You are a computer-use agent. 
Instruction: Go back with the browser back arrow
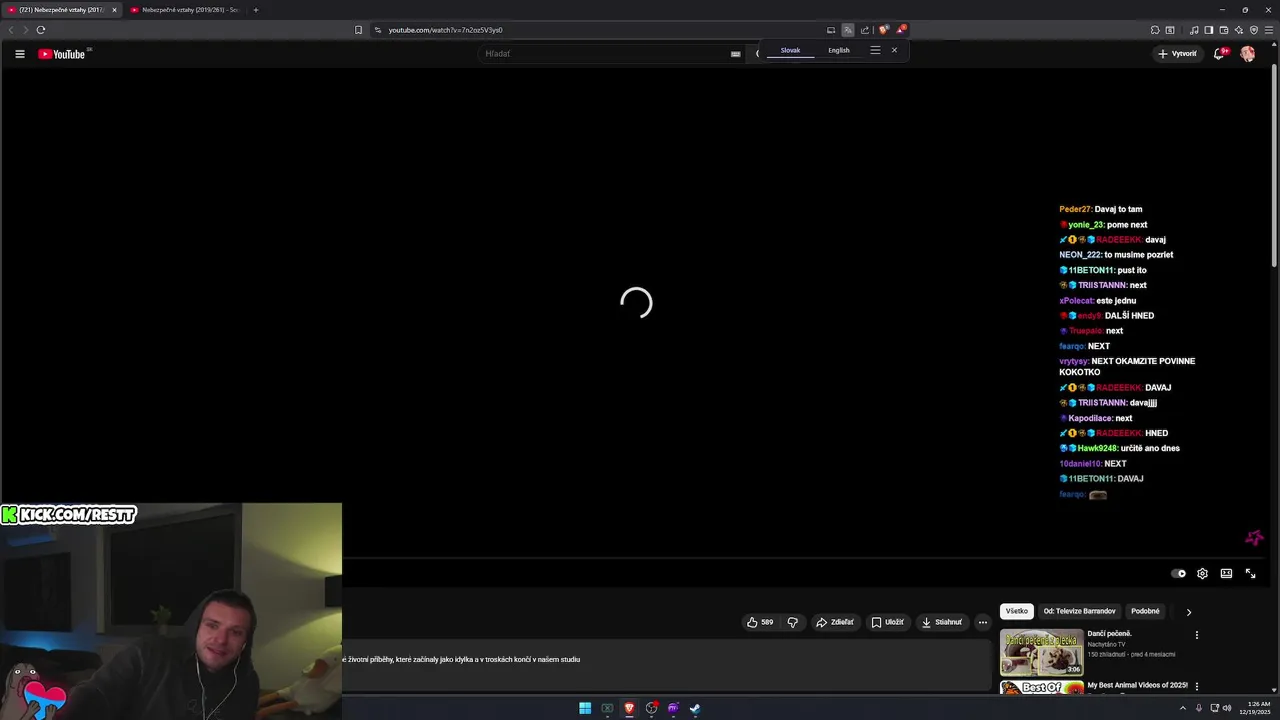point(11,30)
